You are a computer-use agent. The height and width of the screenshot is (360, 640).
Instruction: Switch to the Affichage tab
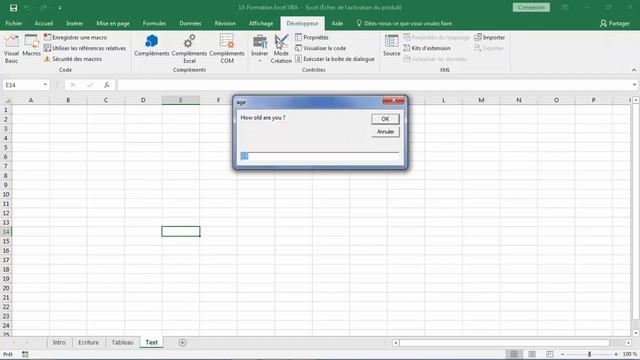coord(261,24)
